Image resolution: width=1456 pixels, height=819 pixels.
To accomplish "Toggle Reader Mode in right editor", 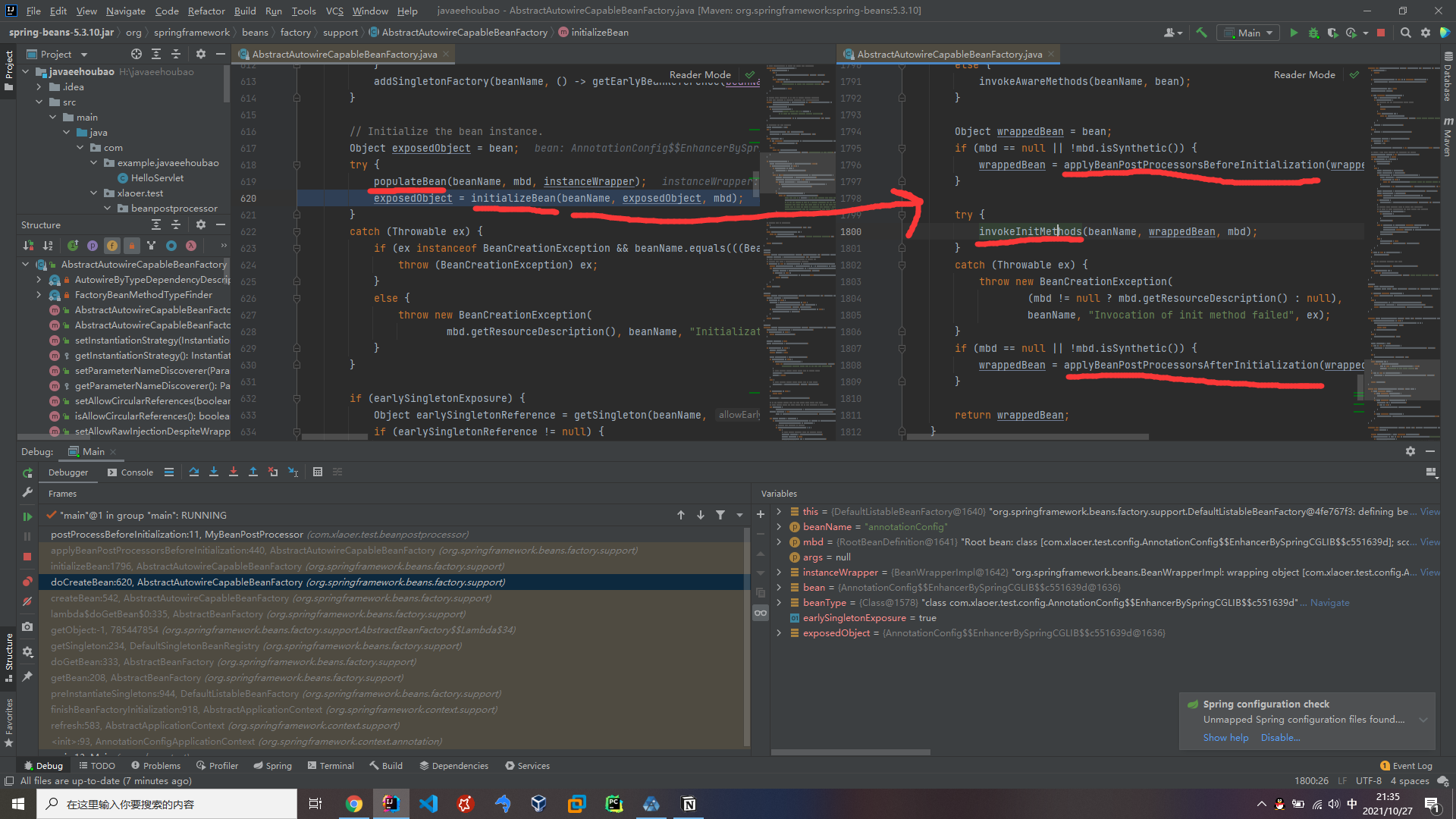I will [x=1304, y=74].
